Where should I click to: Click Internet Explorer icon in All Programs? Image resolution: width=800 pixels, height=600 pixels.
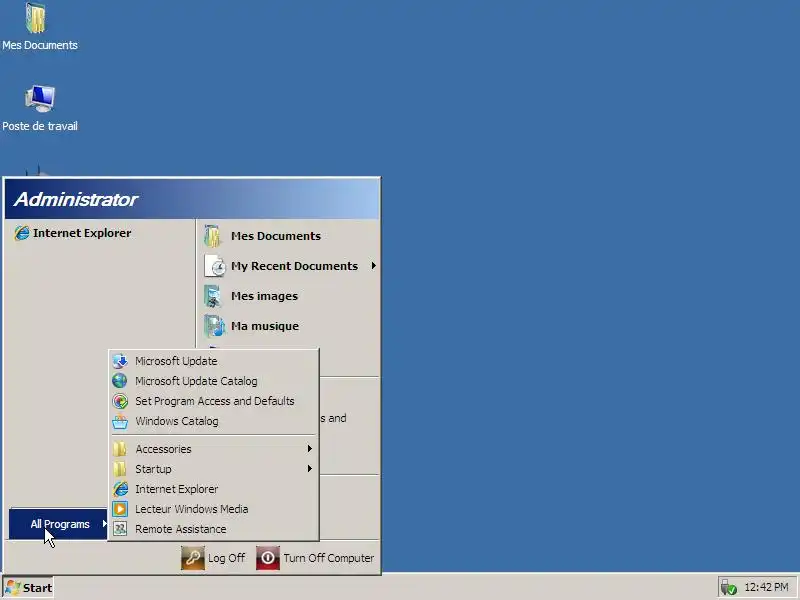coord(120,489)
